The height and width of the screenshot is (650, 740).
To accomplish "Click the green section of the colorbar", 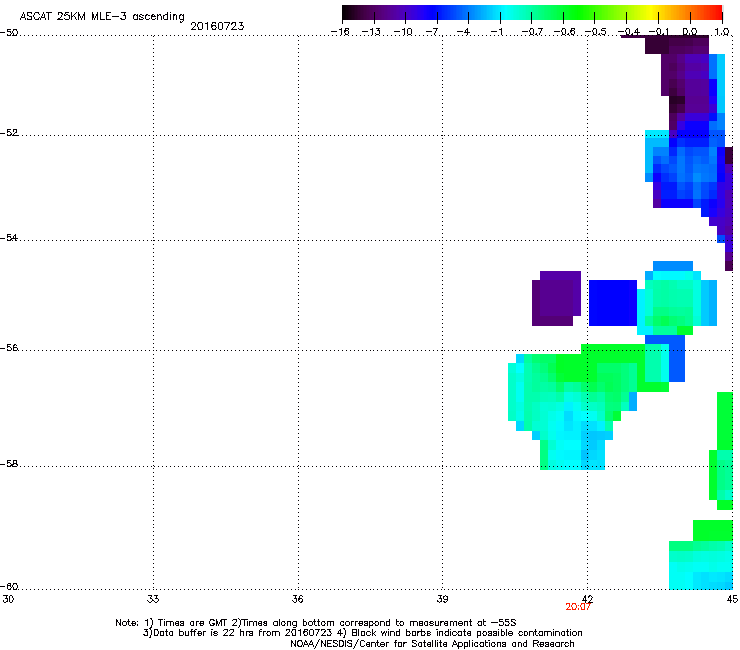I will 580,13.
